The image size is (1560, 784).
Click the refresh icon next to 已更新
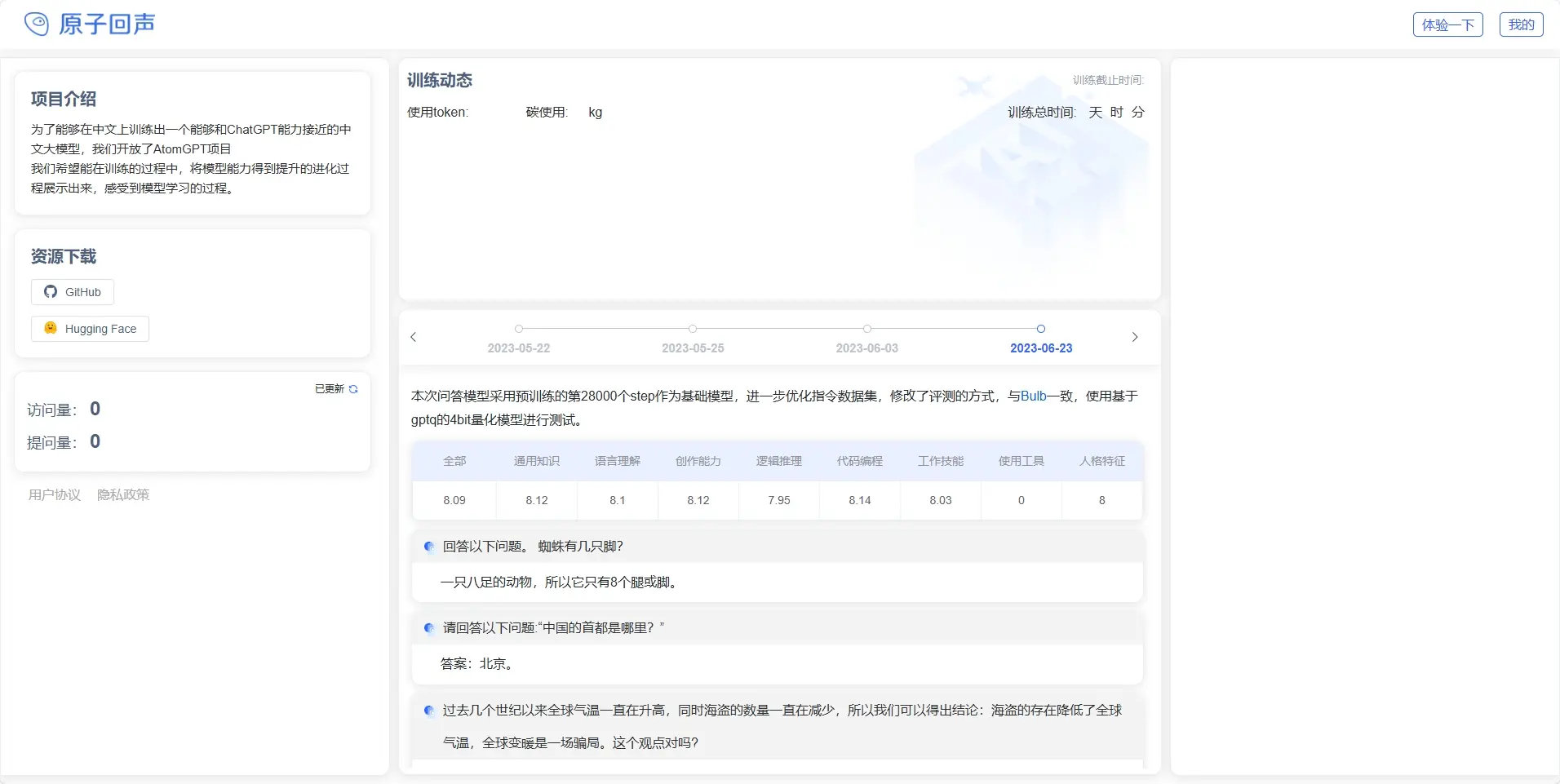[352, 389]
